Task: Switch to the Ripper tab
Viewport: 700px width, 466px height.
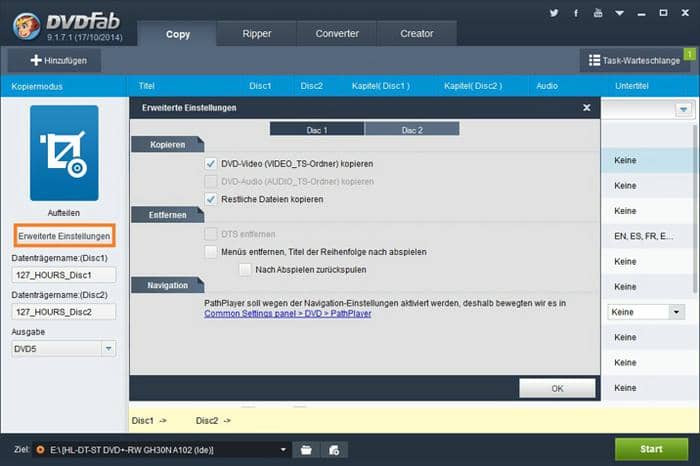Action: [257, 33]
